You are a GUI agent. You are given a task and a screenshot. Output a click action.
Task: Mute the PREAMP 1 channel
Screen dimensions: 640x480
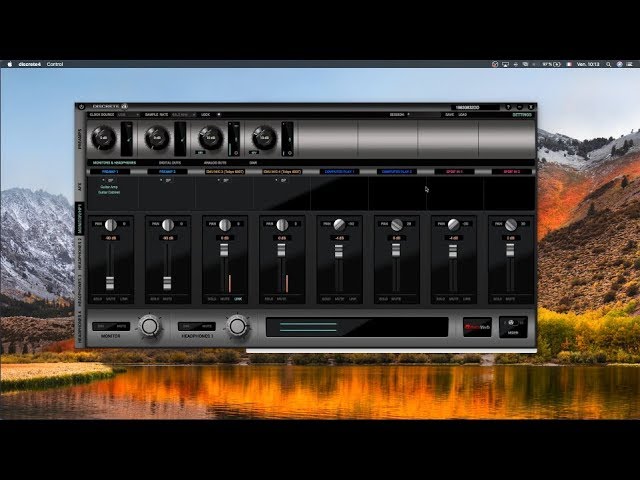(x=111, y=299)
